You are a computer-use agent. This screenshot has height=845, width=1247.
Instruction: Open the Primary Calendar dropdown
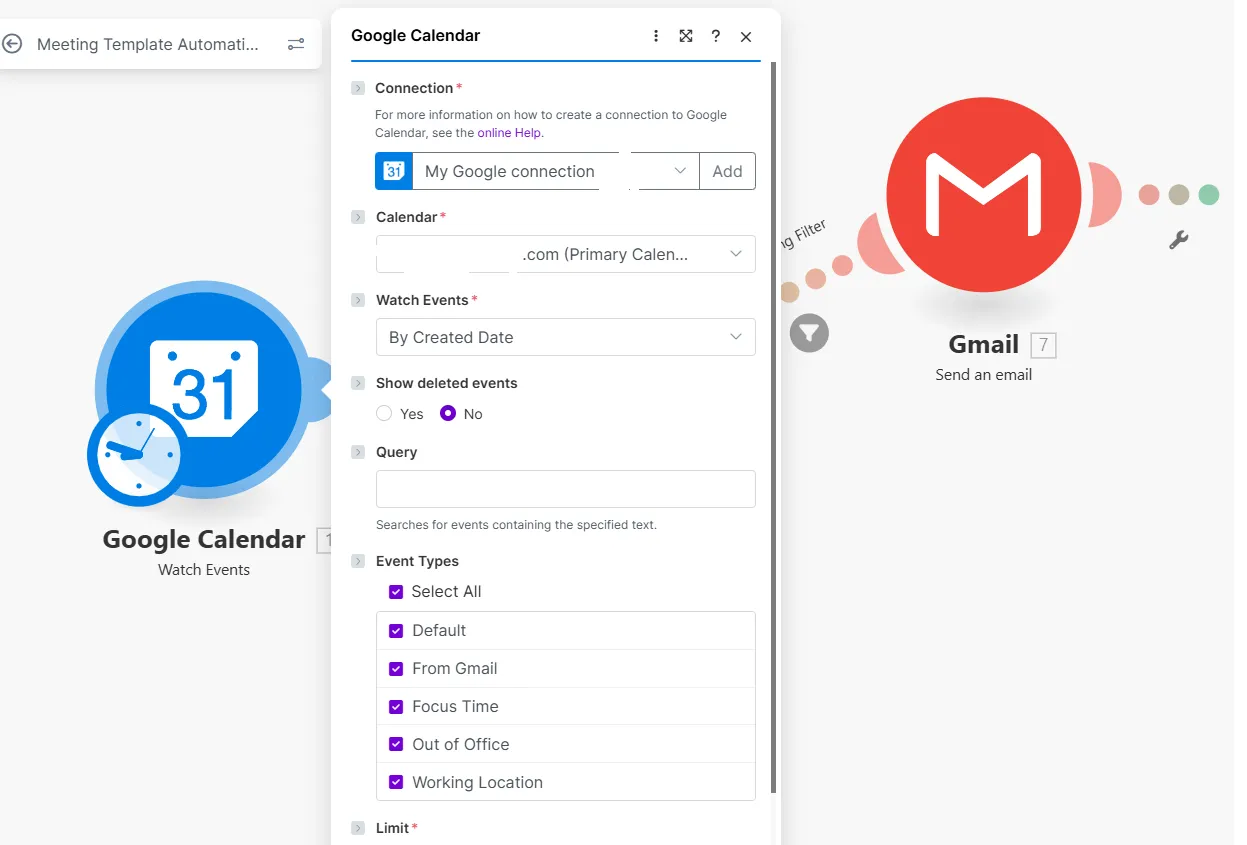click(x=566, y=254)
